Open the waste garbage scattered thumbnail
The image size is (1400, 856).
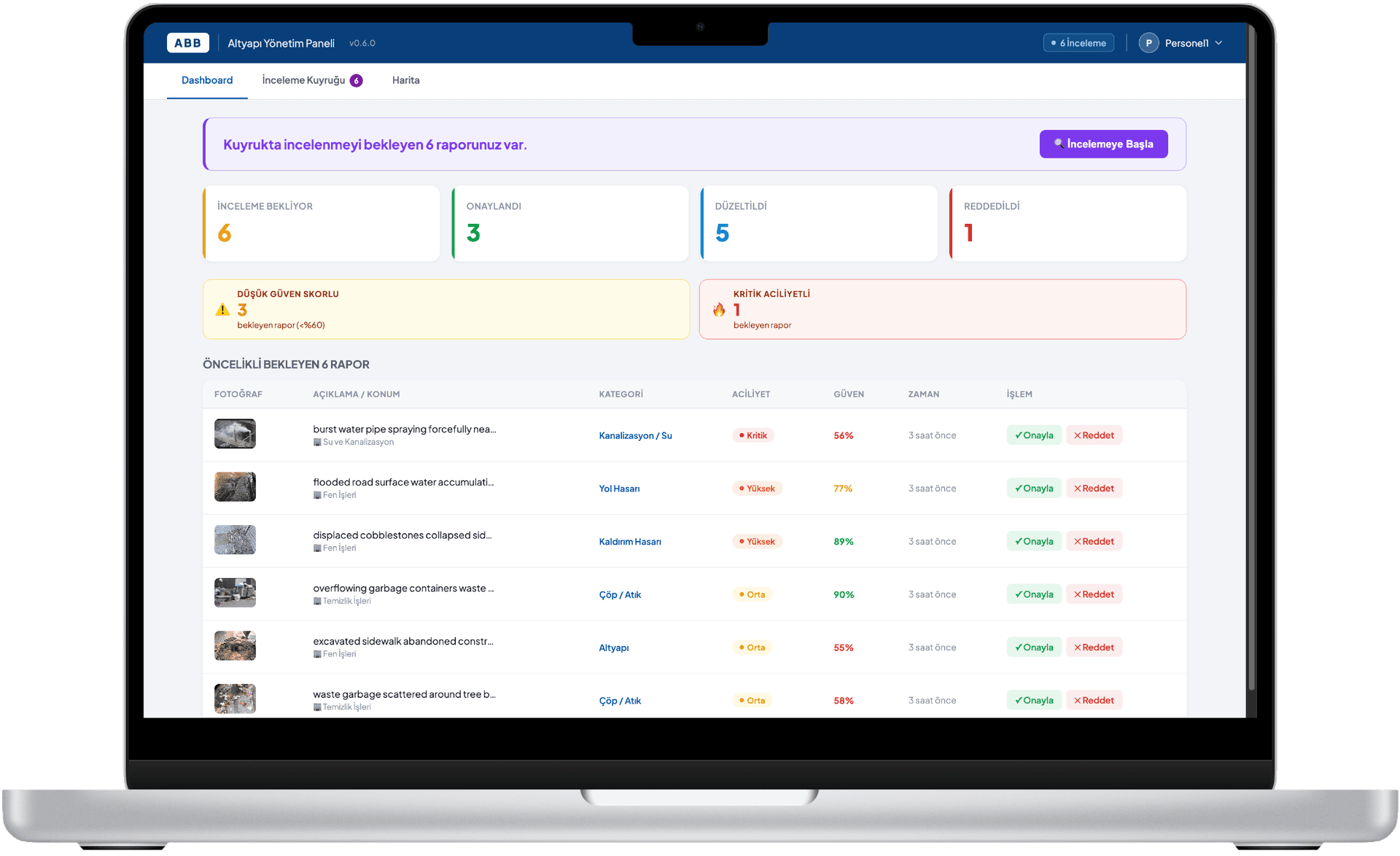235,699
